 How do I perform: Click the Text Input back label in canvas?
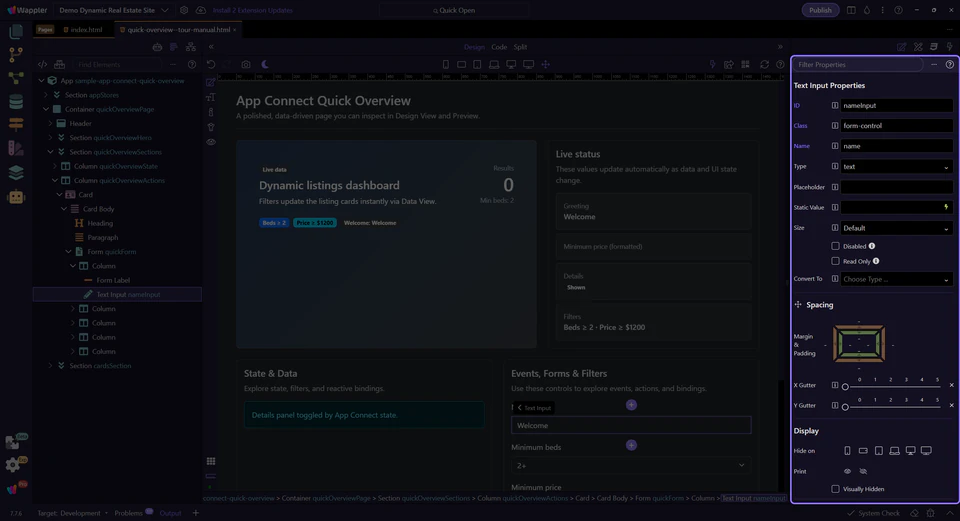coord(534,408)
